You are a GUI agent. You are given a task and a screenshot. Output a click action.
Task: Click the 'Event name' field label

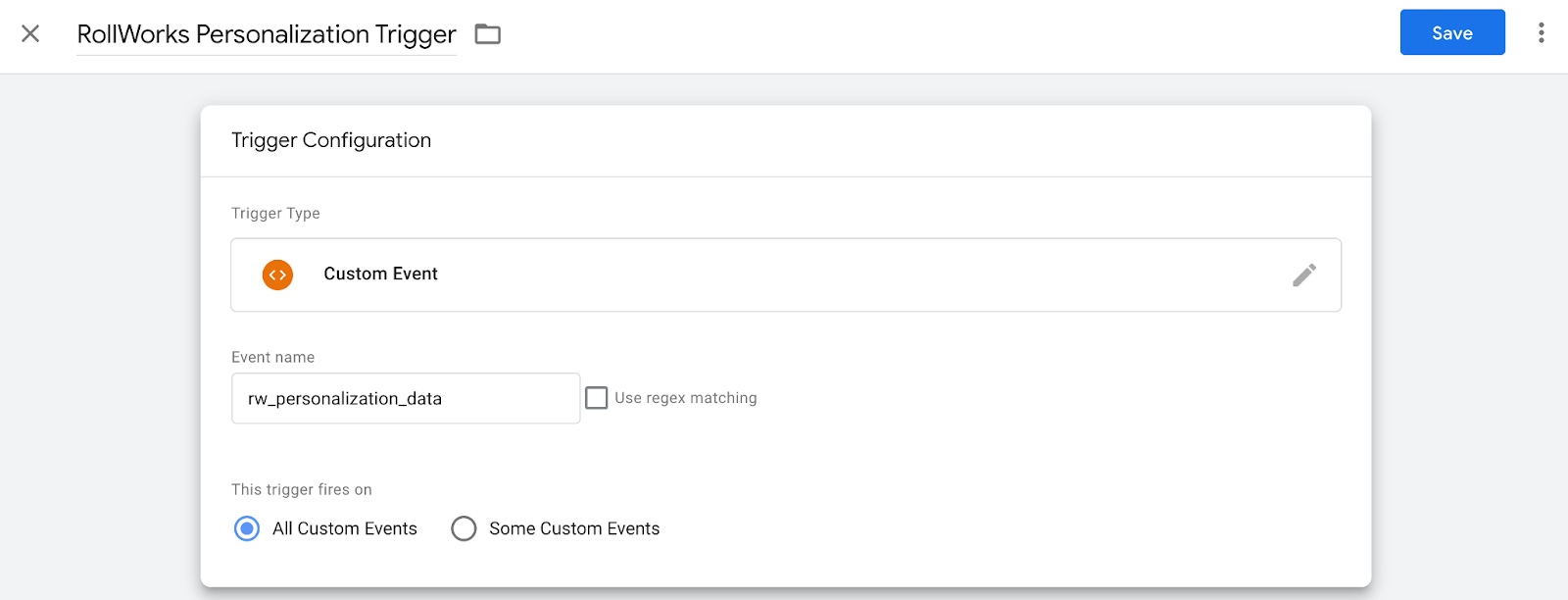(272, 358)
